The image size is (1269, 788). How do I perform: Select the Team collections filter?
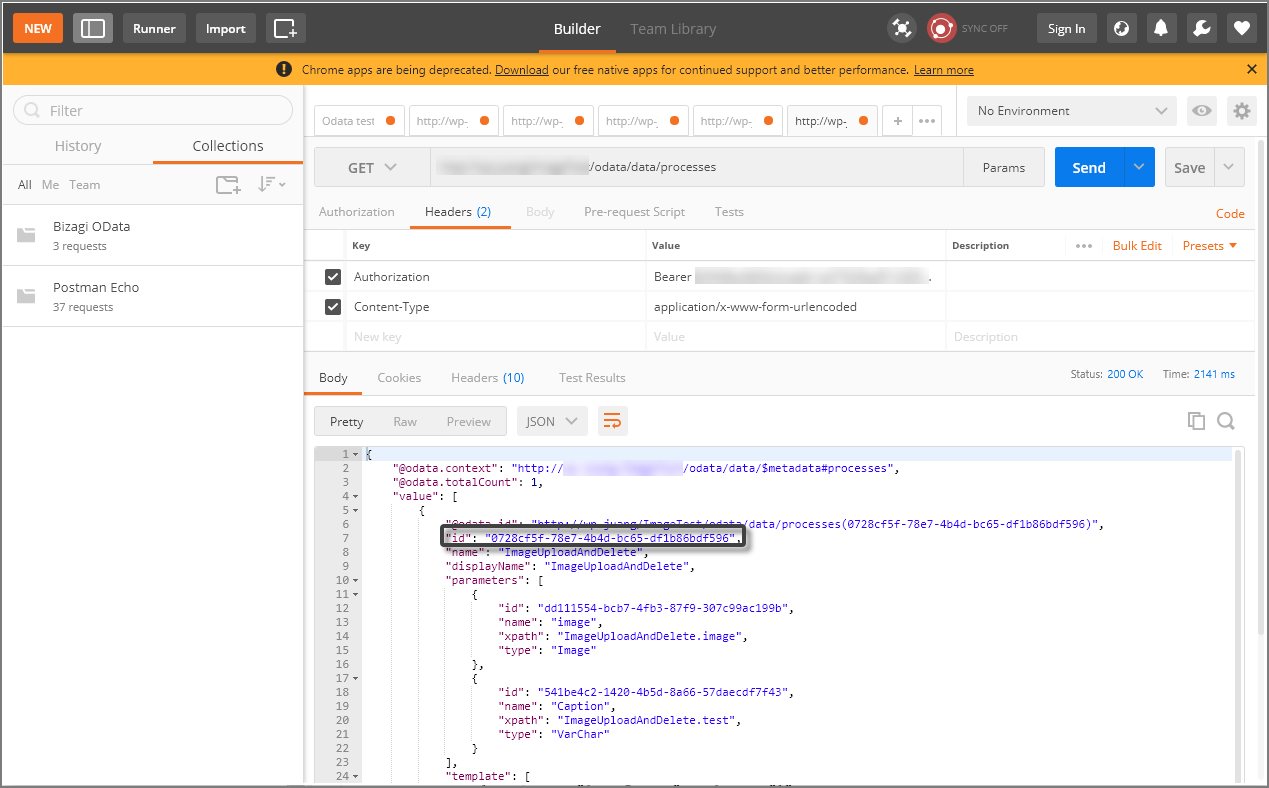click(85, 185)
